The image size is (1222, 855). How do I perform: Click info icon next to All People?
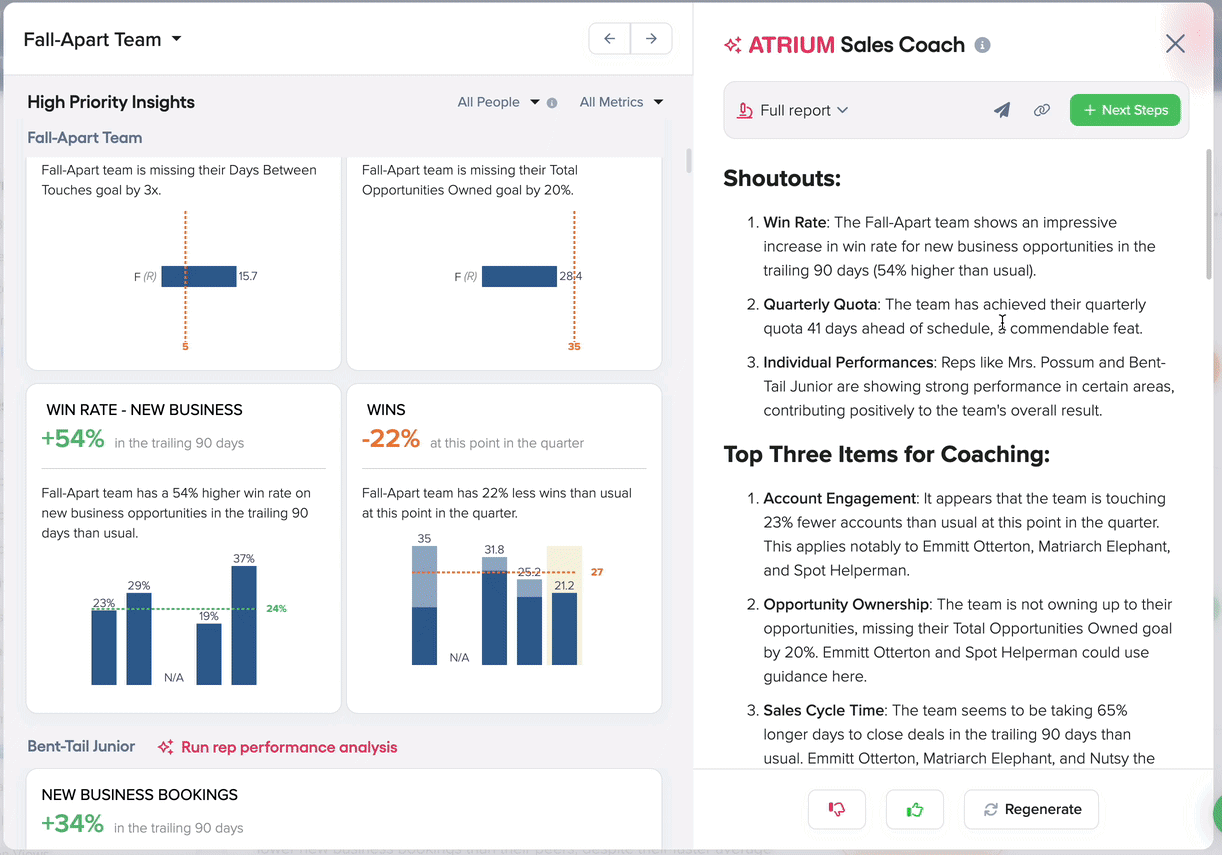click(552, 103)
